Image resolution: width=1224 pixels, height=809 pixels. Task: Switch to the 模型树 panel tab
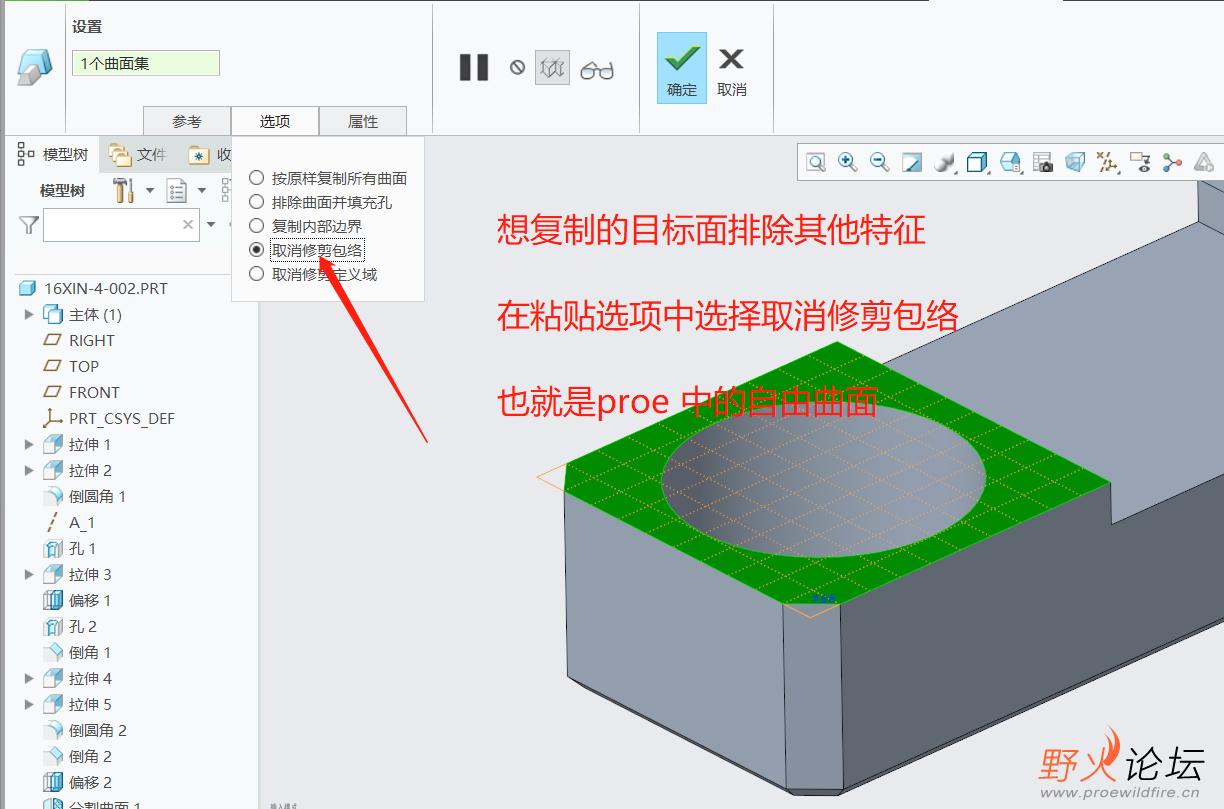point(53,154)
